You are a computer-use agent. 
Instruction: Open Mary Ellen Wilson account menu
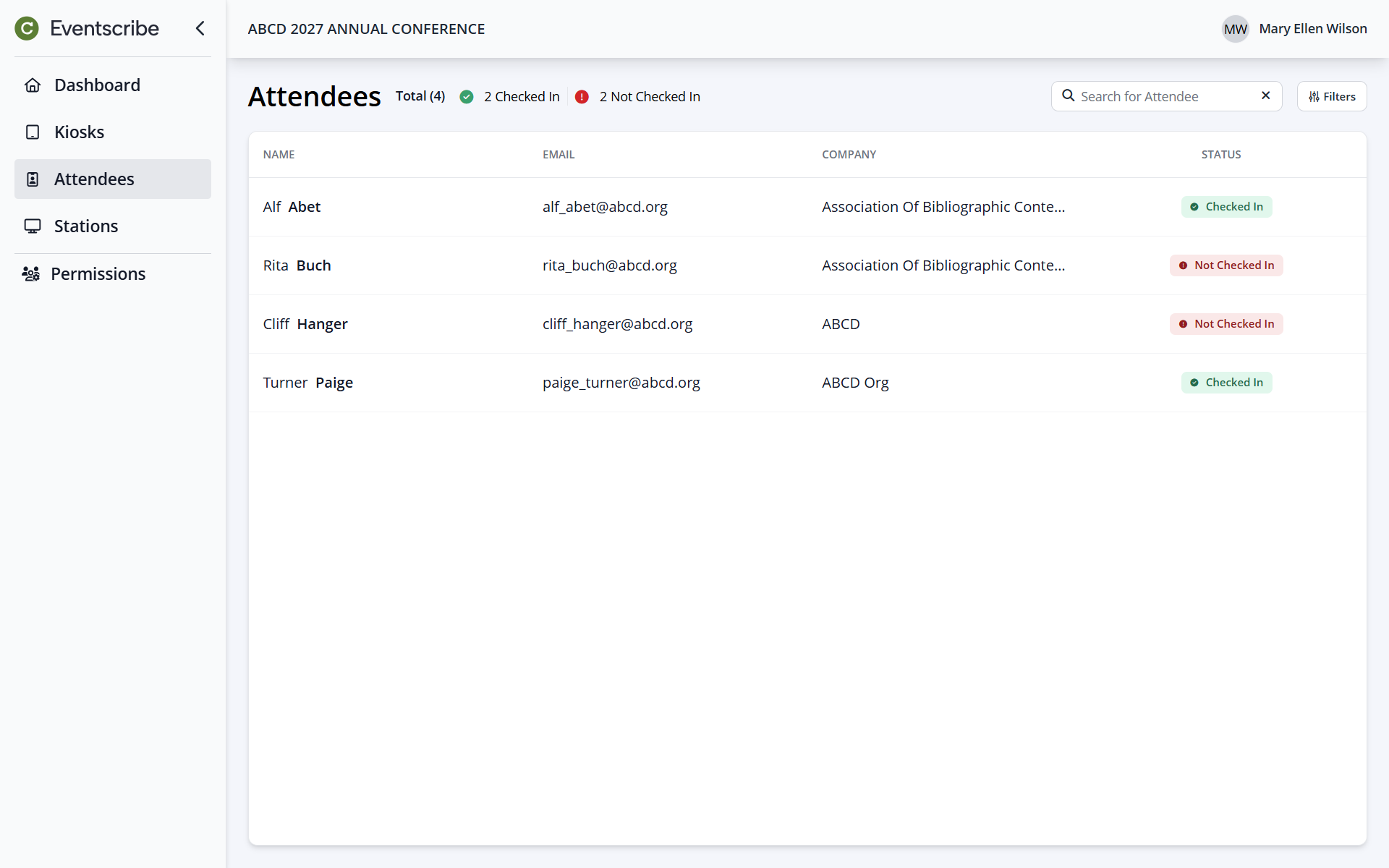pos(1312,29)
